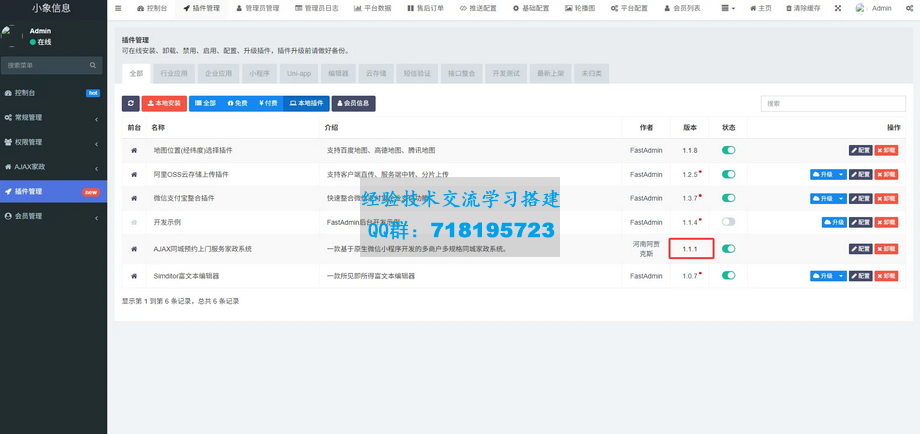Switch to 最新上架 category tab

pos(550,74)
